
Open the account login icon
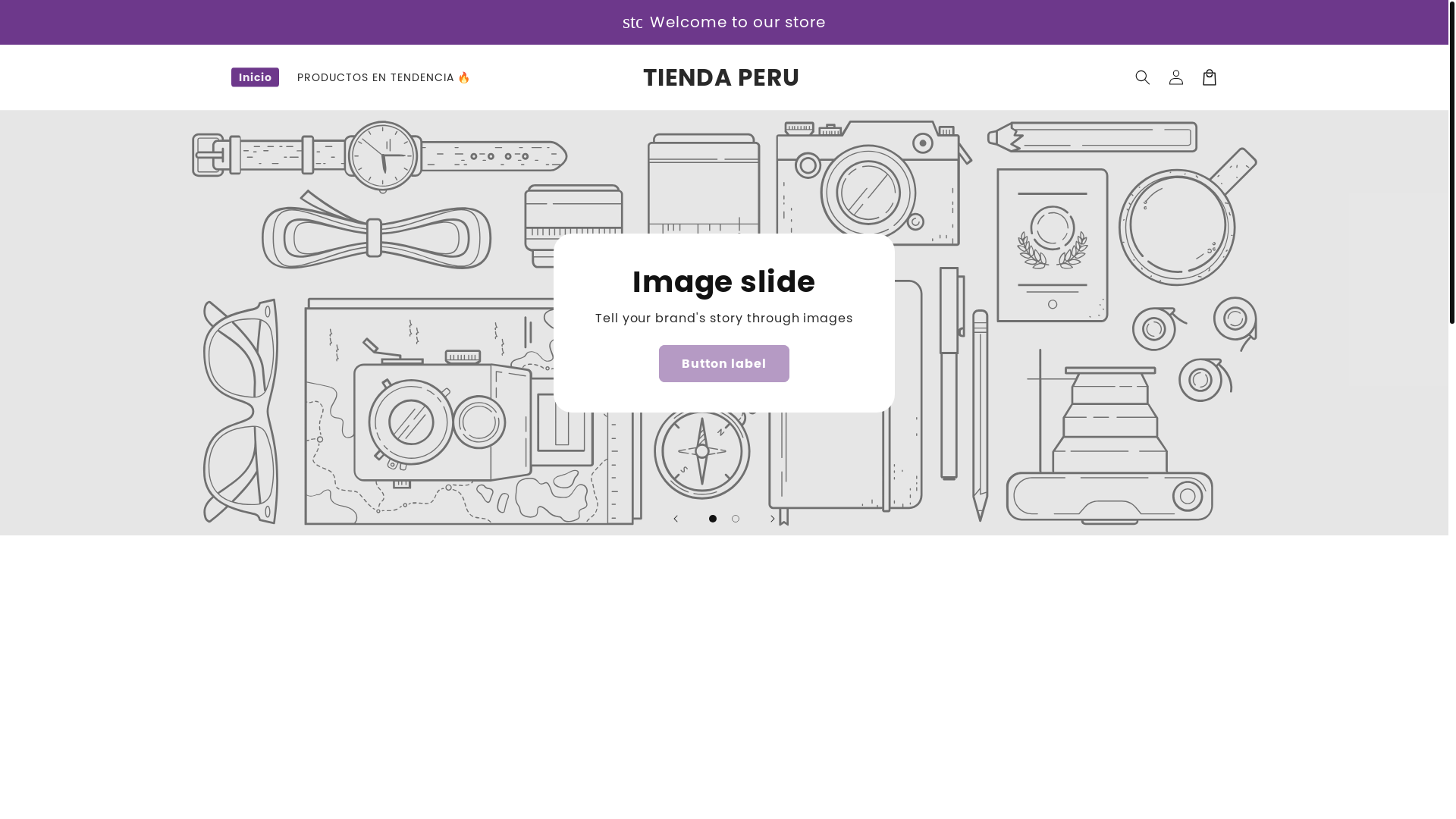[x=1175, y=77]
